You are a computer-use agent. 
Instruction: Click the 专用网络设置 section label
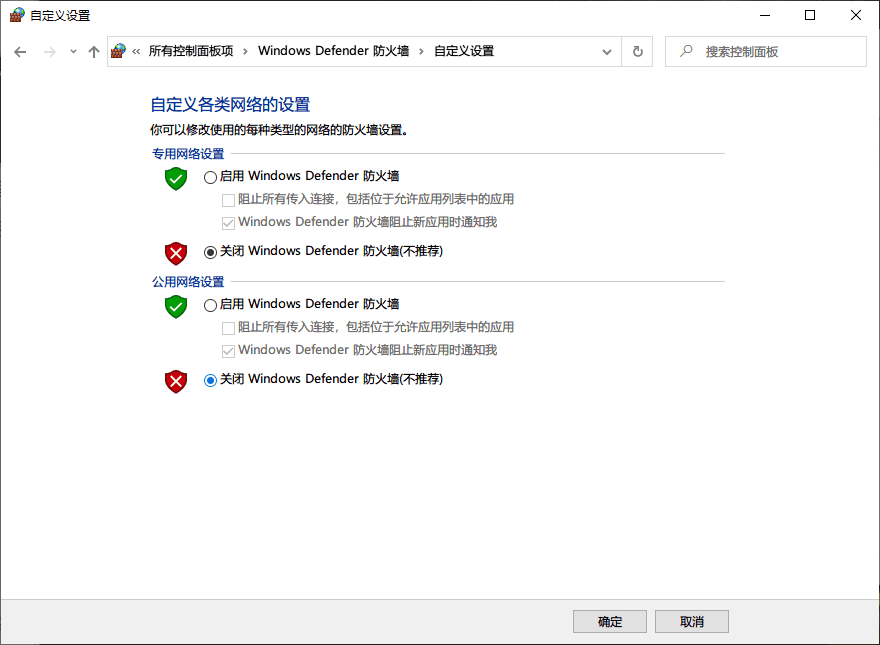click(188, 153)
